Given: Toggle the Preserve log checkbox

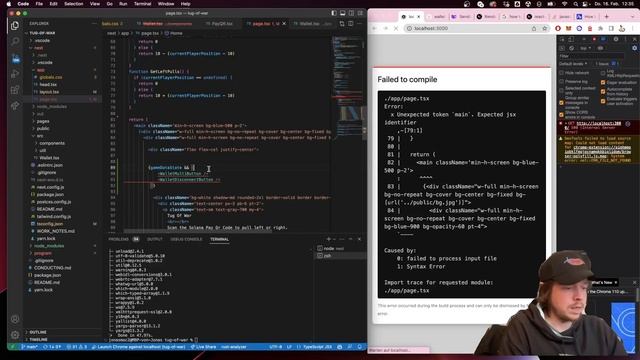Looking at the screenshot, I should [562, 82].
